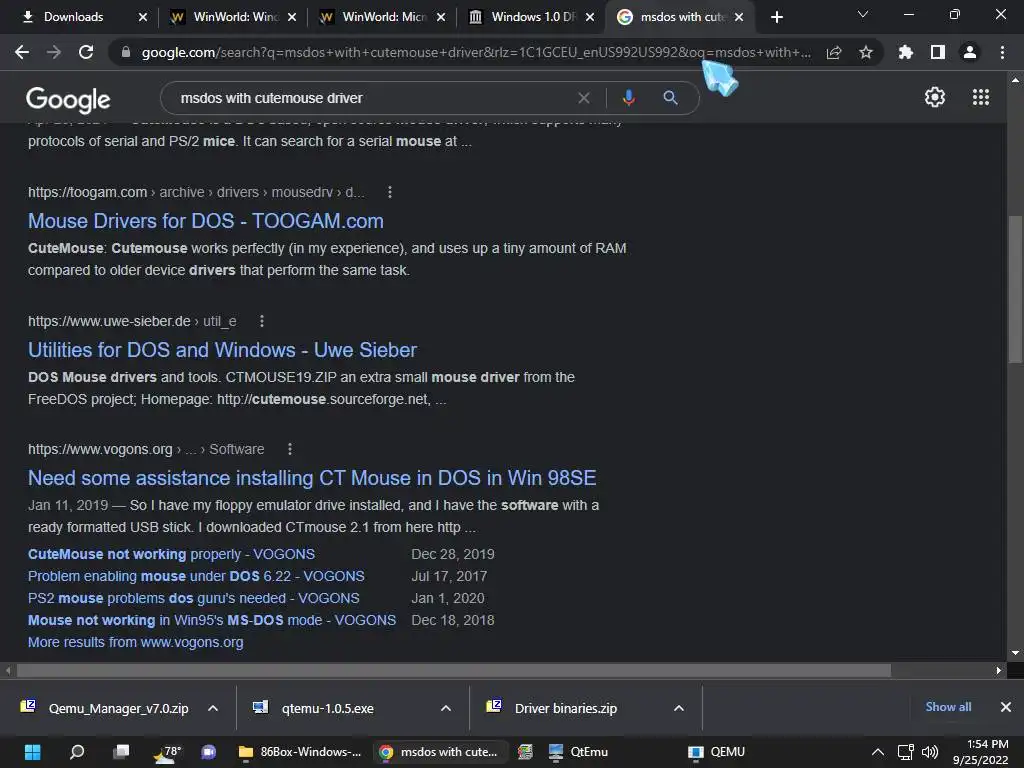Viewport: 1024px width, 768px height.
Task: Open the Google apps grid
Action: (981, 97)
